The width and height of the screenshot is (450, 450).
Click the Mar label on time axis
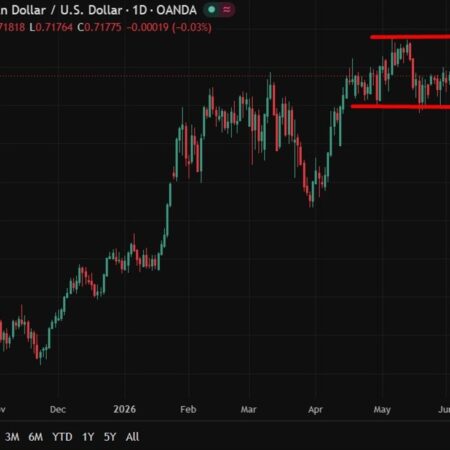coord(249,409)
